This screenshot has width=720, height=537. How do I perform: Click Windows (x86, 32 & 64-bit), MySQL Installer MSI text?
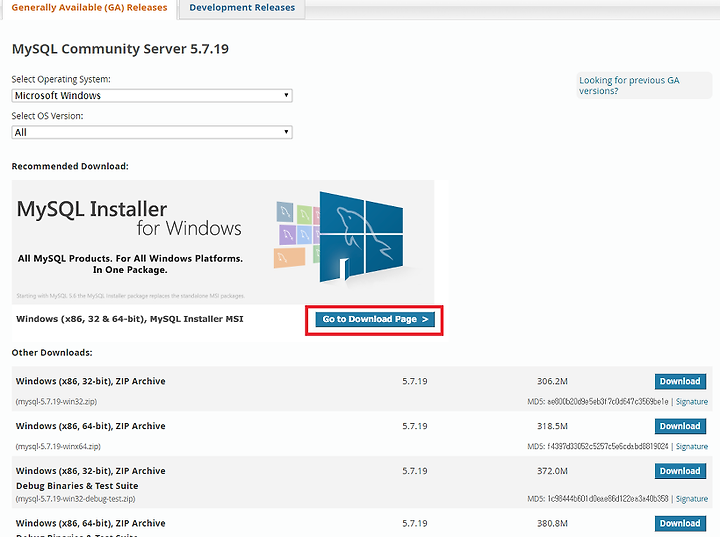pyautogui.click(x=130, y=319)
